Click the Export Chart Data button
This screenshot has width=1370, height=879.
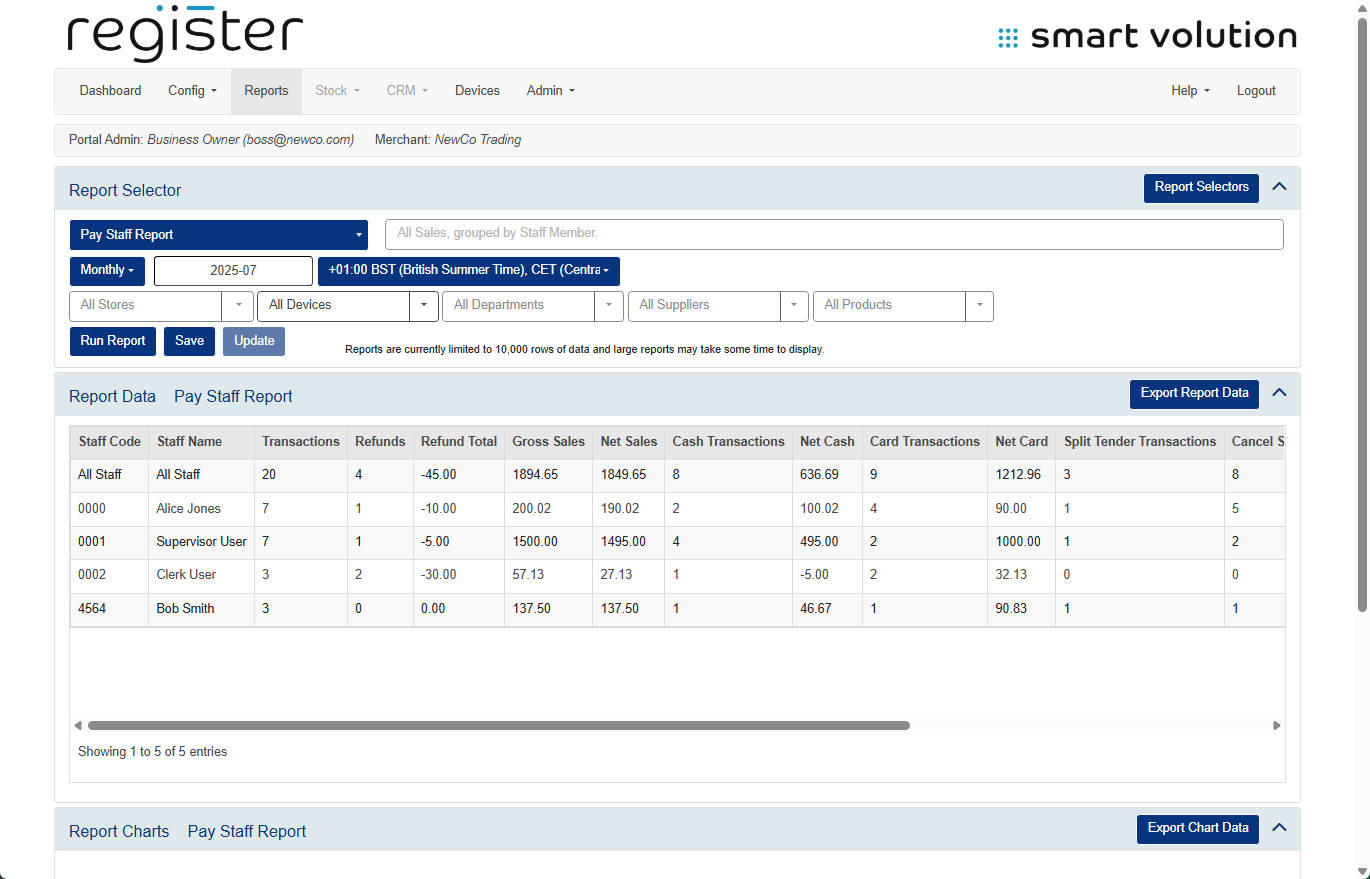[1198, 829]
